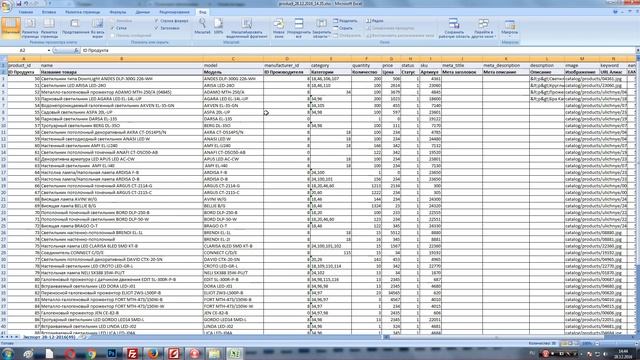Click Масштабировать выделенный фрагмент
The height and width of the screenshot is (360, 640).
pyautogui.click(x=247, y=28)
